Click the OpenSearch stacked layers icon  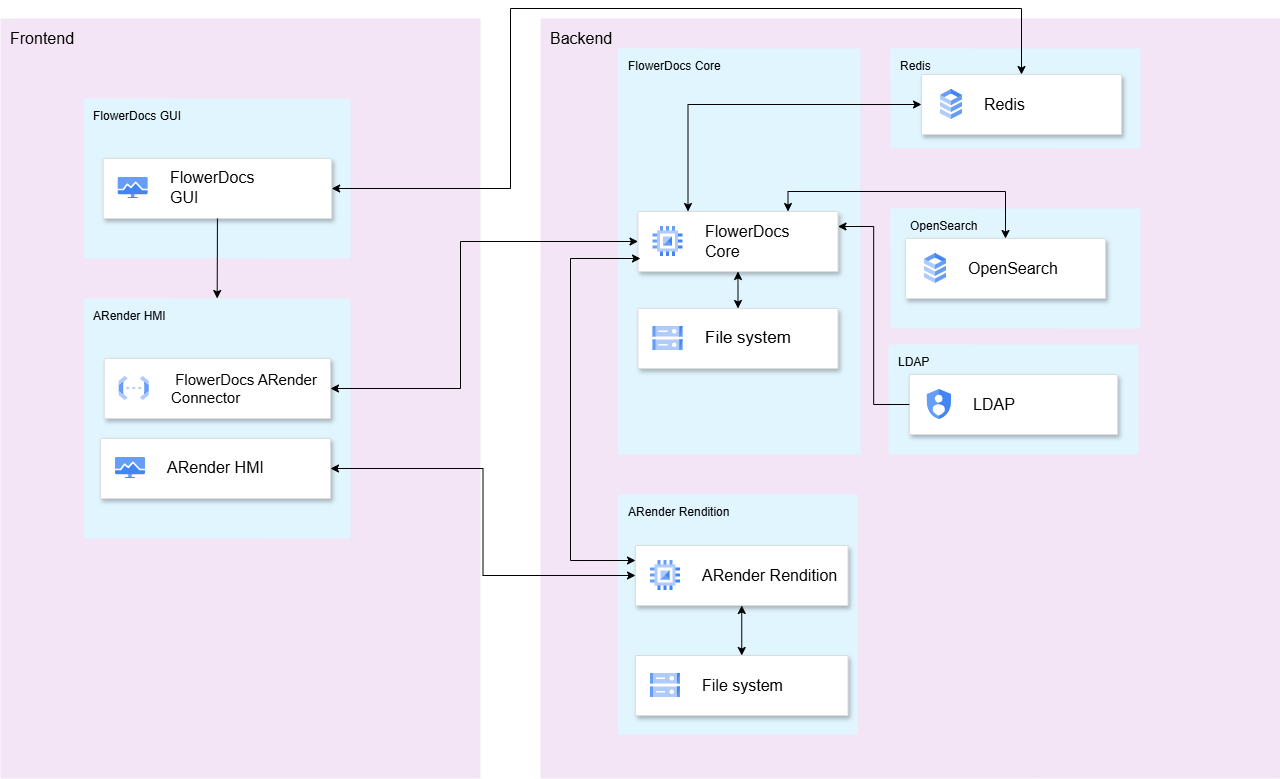[934, 268]
